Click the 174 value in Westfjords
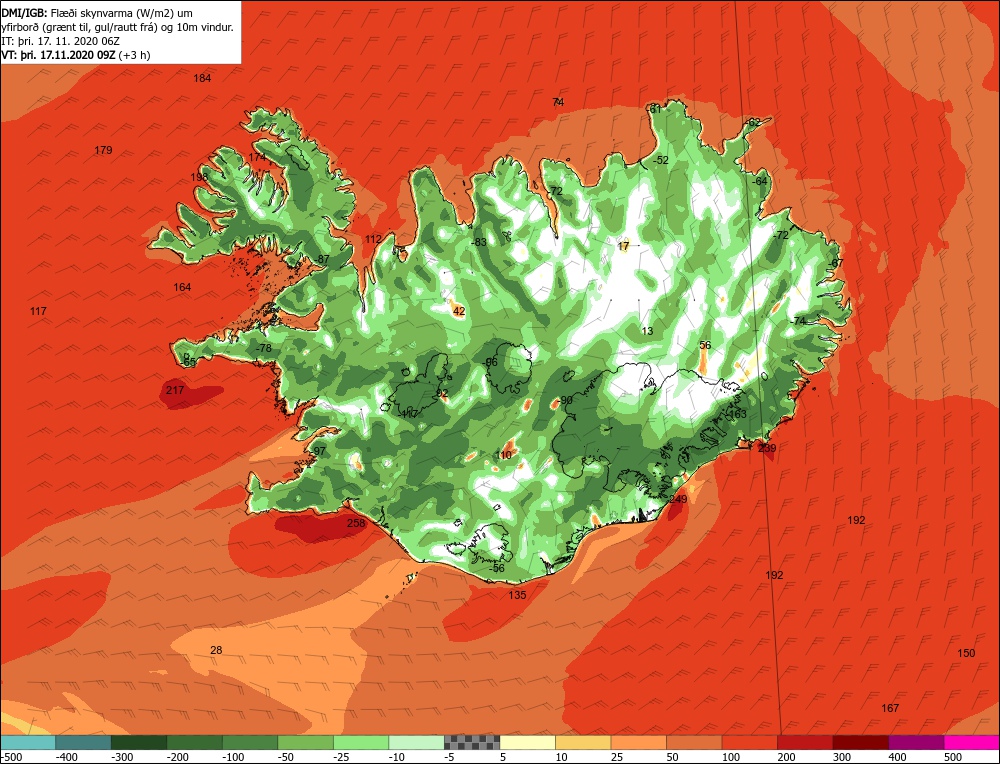1000x764 pixels. point(257,157)
